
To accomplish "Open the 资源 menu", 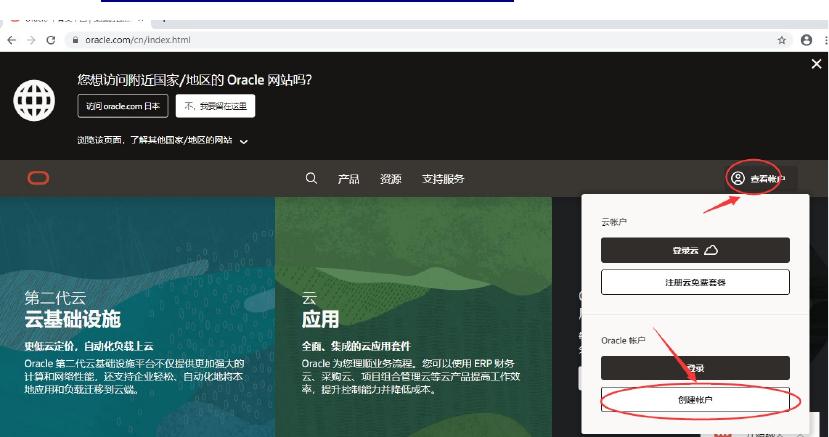I will (391, 179).
